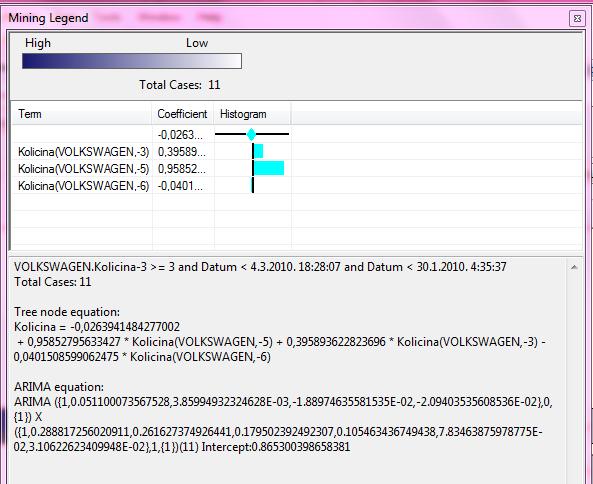Viewport: 593px width, 484px height.
Task: Click the diamond histogram marker in the first row
Action: [251, 134]
